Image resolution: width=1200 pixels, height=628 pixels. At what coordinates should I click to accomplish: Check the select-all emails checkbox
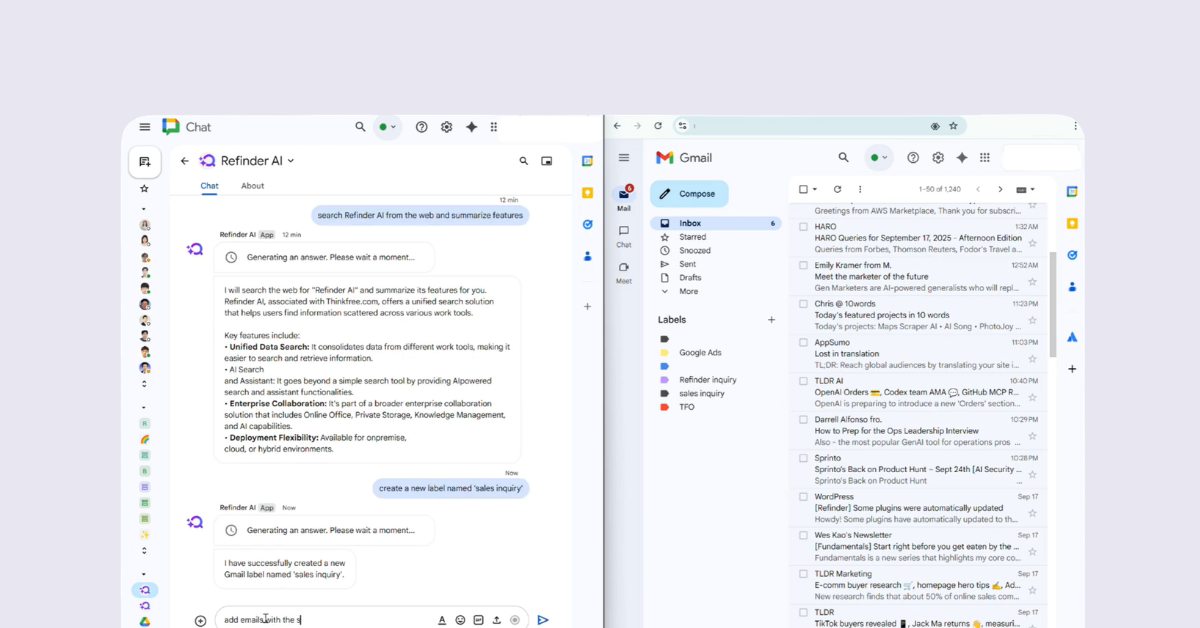[x=805, y=189]
